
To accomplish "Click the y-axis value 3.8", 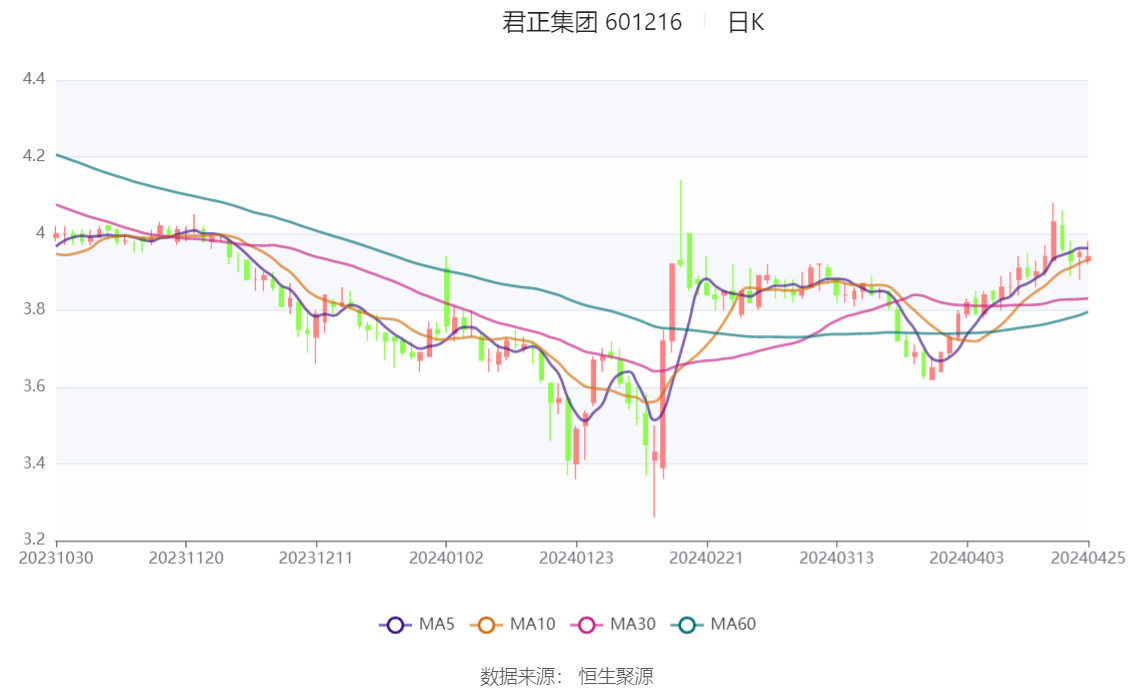I will point(34,309).
